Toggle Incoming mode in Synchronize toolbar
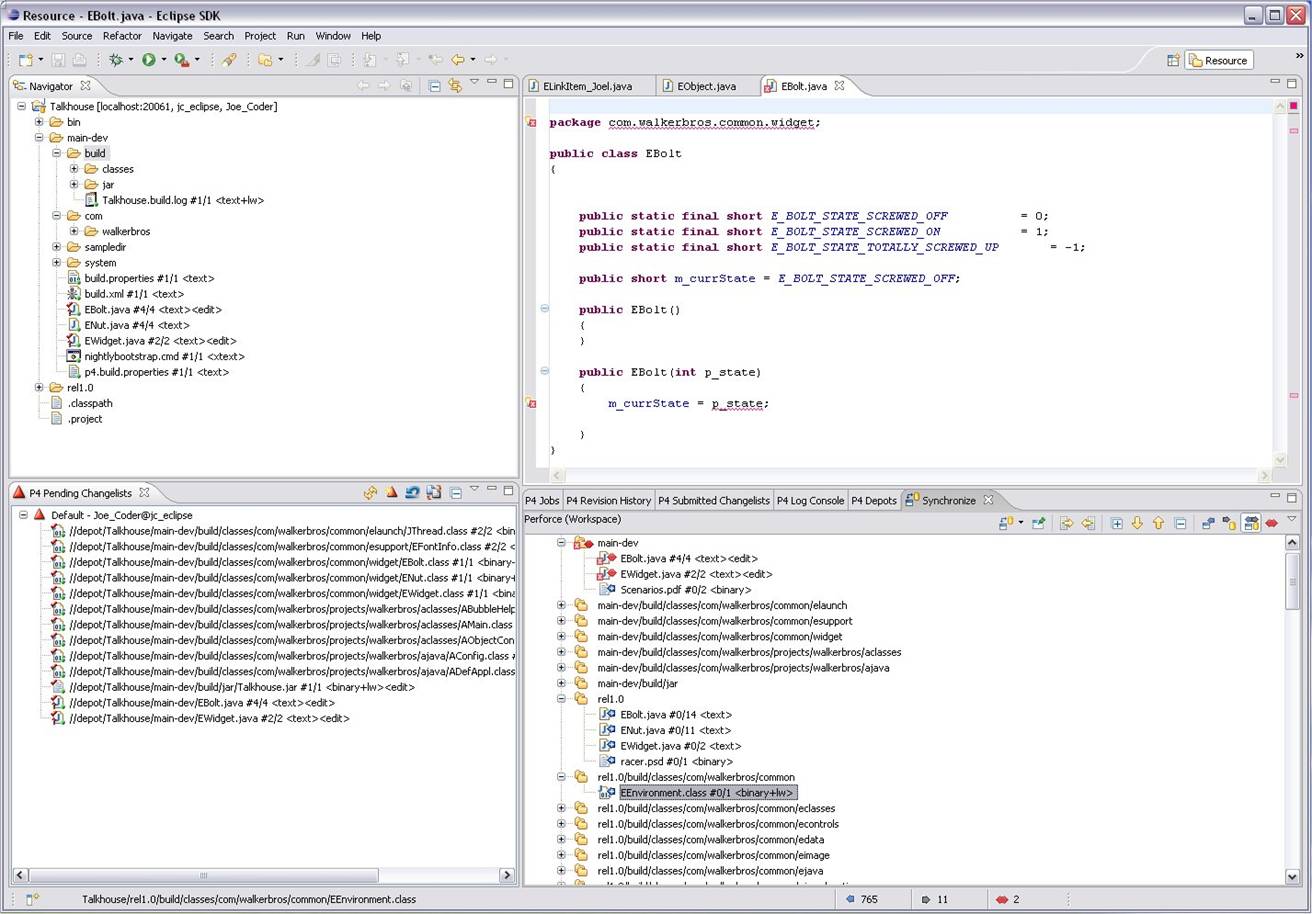Image resolution: width=1312 pixels, height=914 pixels. pos(1208,523)
